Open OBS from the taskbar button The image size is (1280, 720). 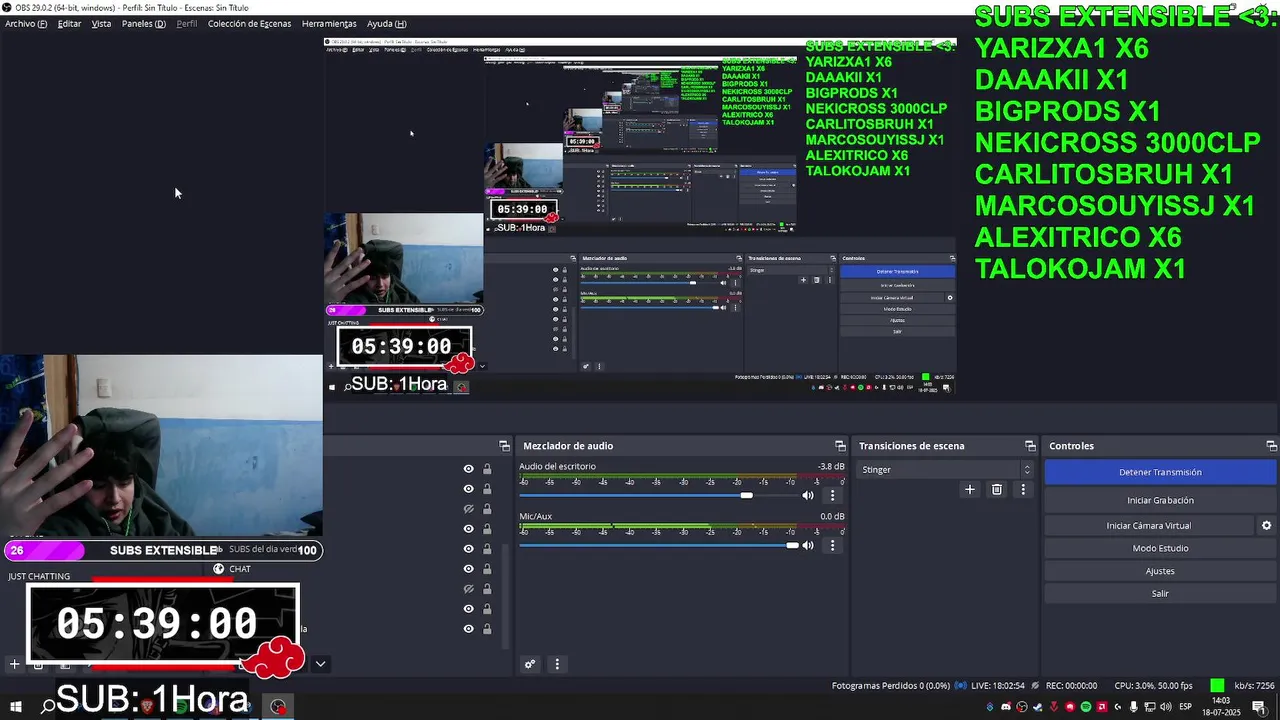(x=278, y=706)
